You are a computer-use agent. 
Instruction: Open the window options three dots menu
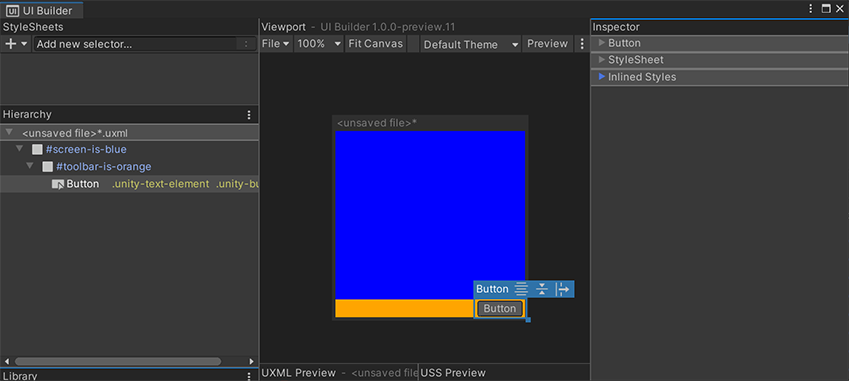click(811, 9)
